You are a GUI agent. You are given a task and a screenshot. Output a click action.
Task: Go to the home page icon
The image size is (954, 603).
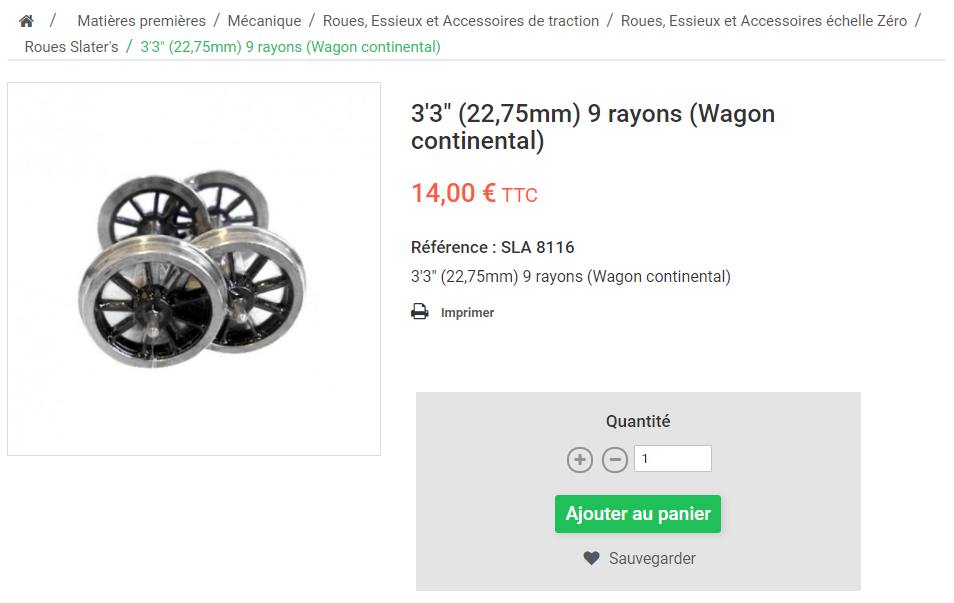26,21
